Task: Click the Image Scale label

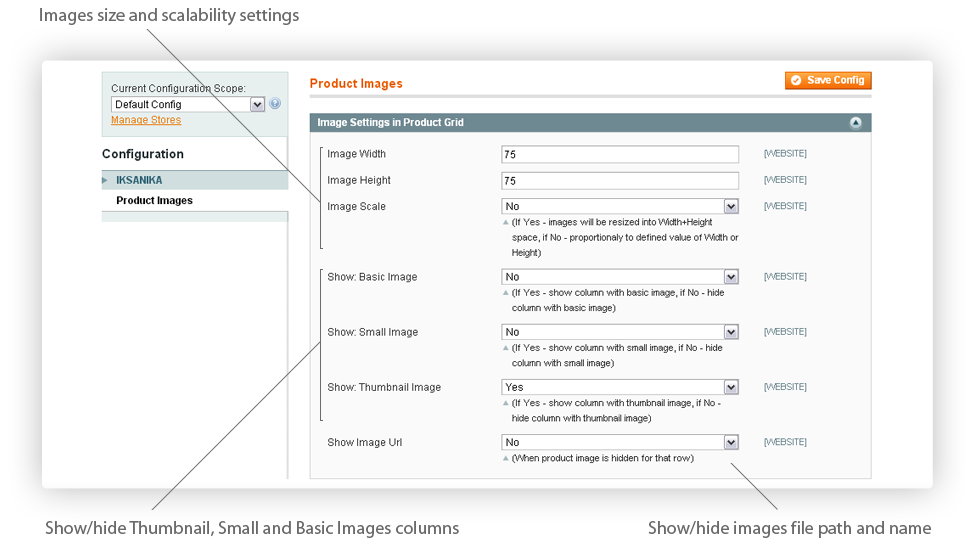Action: tap(356, 207)
